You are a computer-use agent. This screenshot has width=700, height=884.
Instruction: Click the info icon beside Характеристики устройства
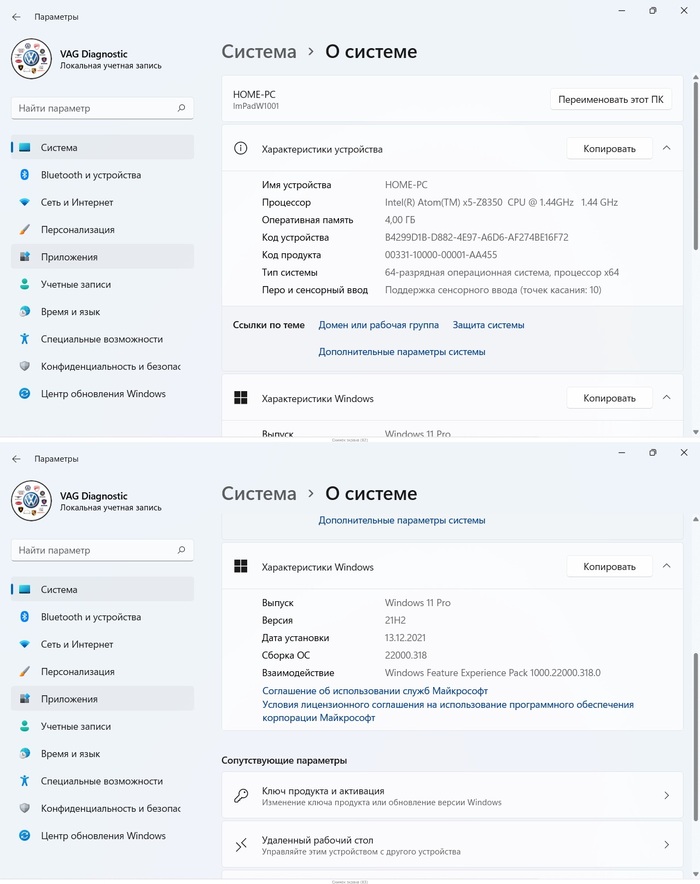coord(240,149)
